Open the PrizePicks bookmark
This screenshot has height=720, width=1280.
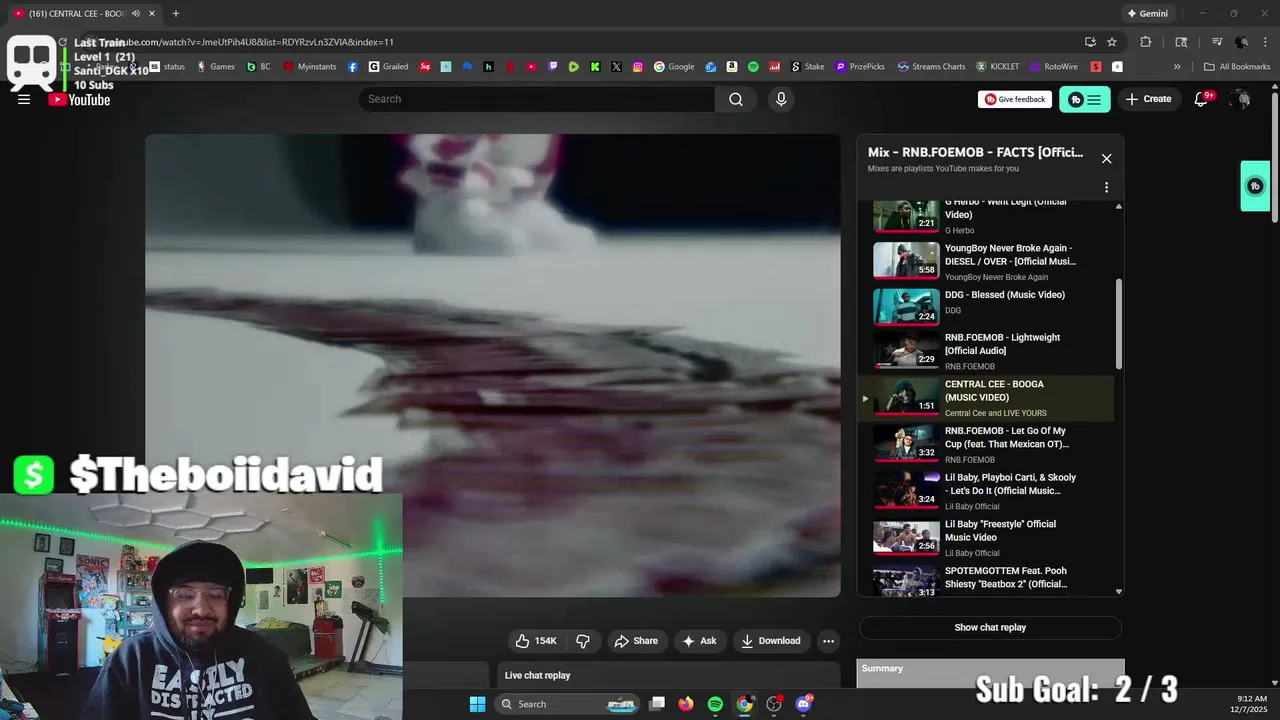[860, 67]
